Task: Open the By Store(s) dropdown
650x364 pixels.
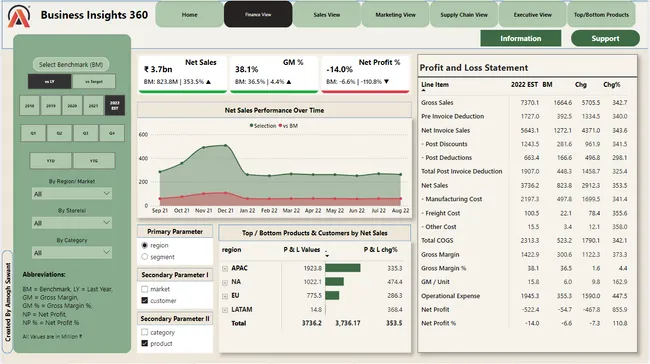Action: click(x=72, y=223)
